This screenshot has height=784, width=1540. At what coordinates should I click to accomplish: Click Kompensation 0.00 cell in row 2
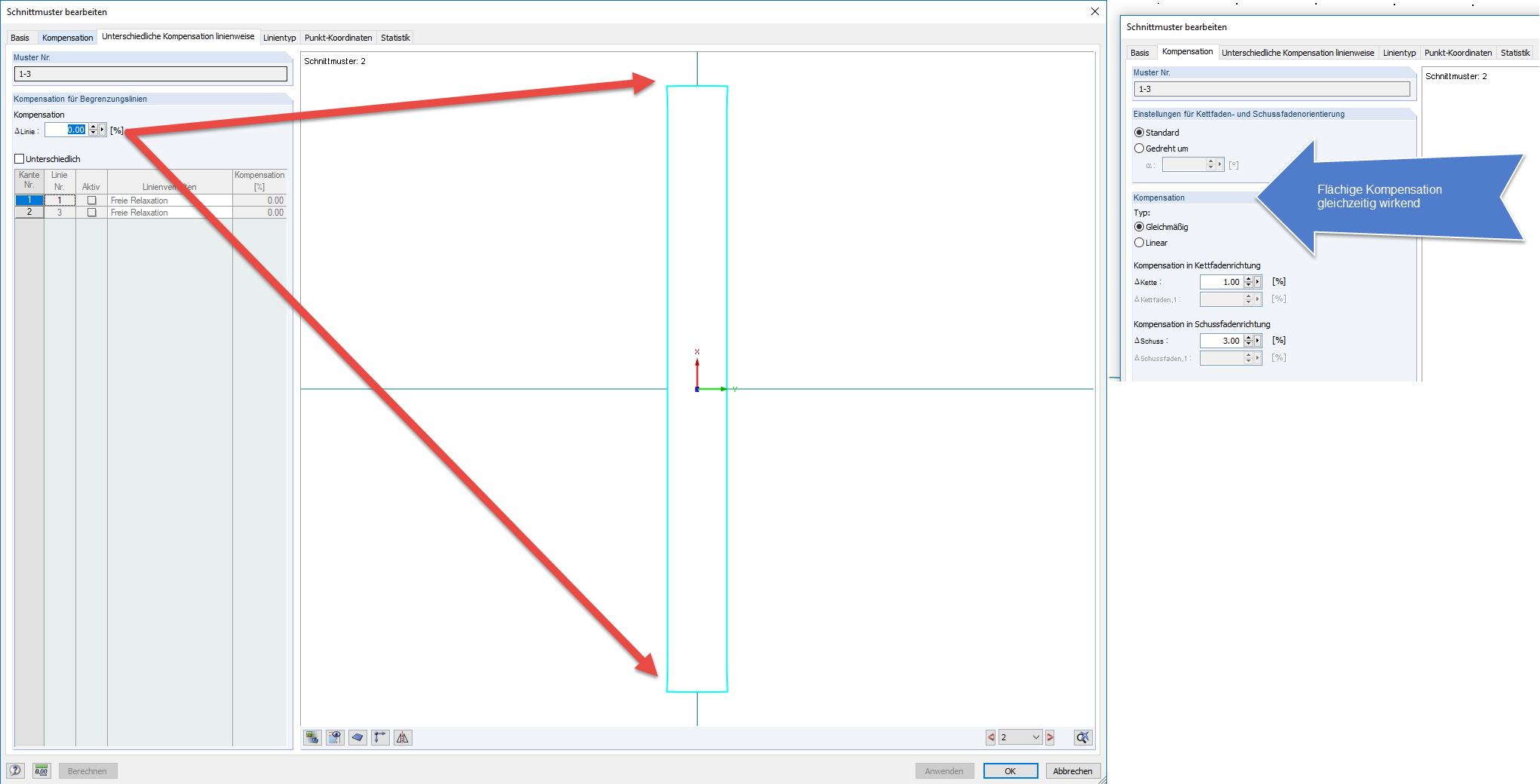(x=259, y=213)
